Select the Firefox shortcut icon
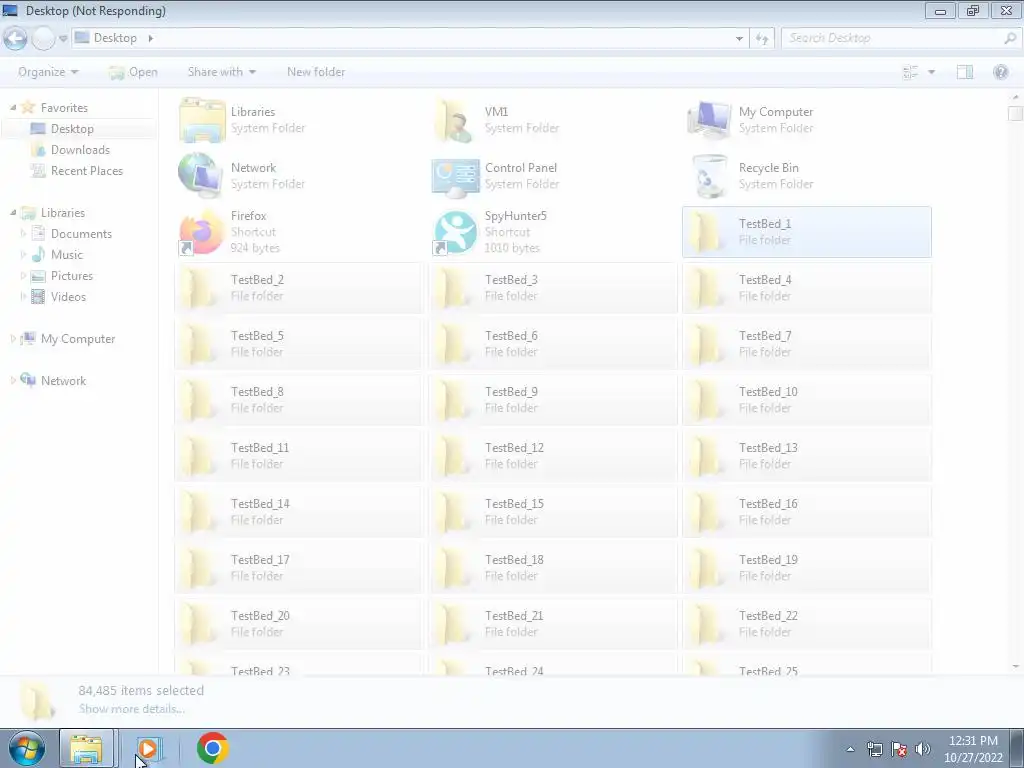The height and width of the screenshot is (768, 1024). [201, 232]
